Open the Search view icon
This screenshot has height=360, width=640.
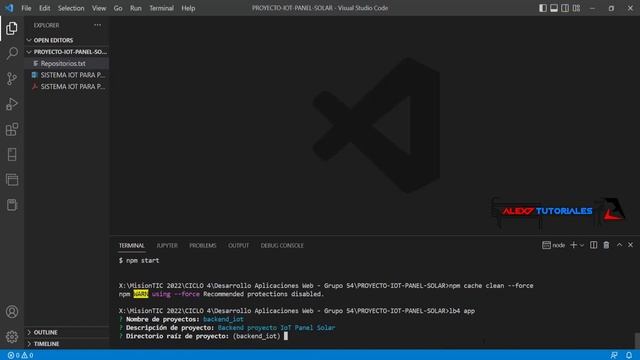pyautogui.click(x=12, y=53)
